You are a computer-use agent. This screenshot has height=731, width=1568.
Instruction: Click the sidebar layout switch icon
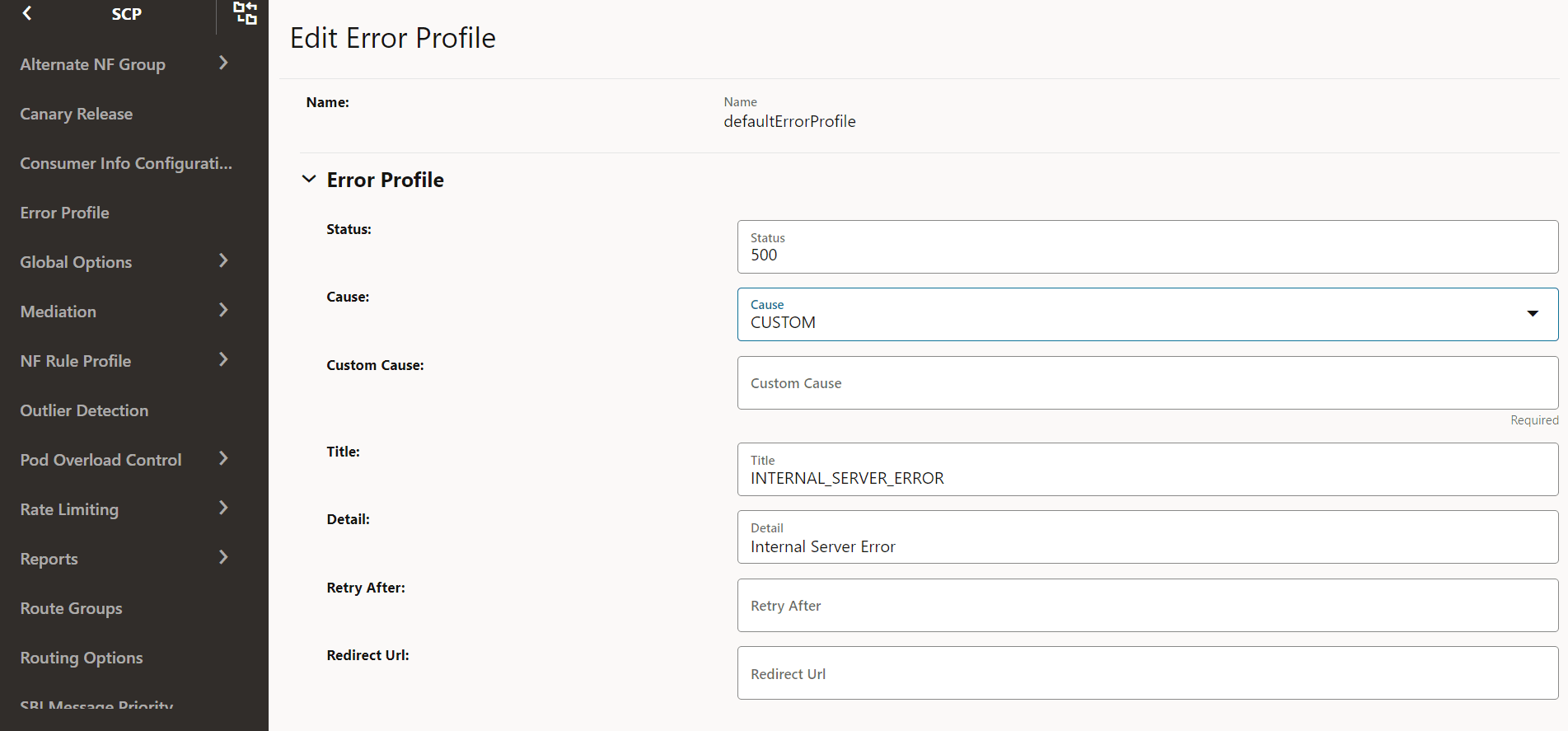[245, 13]
